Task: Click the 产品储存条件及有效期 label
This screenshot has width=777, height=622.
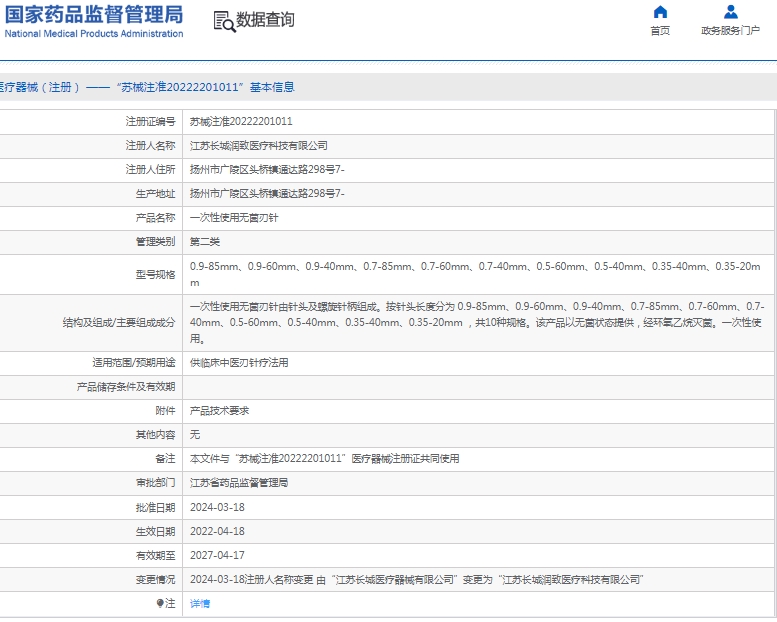Action: click(126, 387)
